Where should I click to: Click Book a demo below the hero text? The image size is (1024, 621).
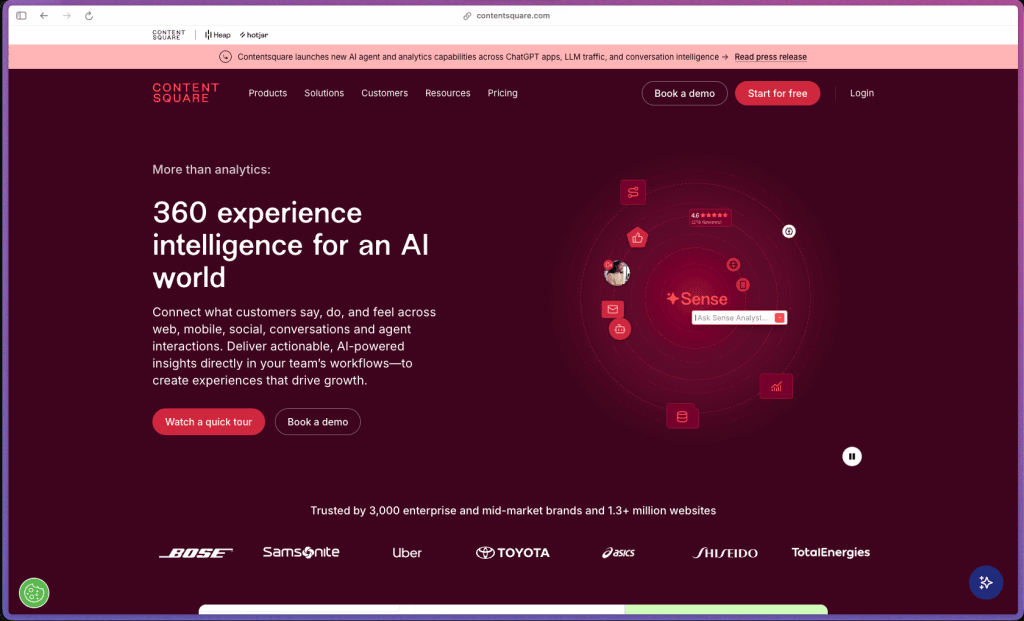317,422
